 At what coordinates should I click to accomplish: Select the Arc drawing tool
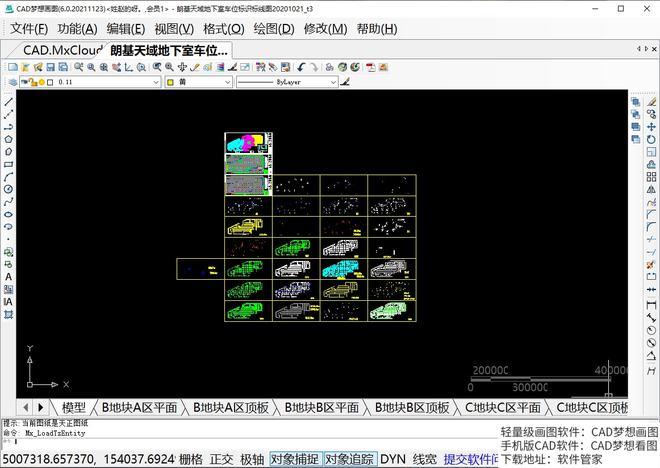point(8,177)
